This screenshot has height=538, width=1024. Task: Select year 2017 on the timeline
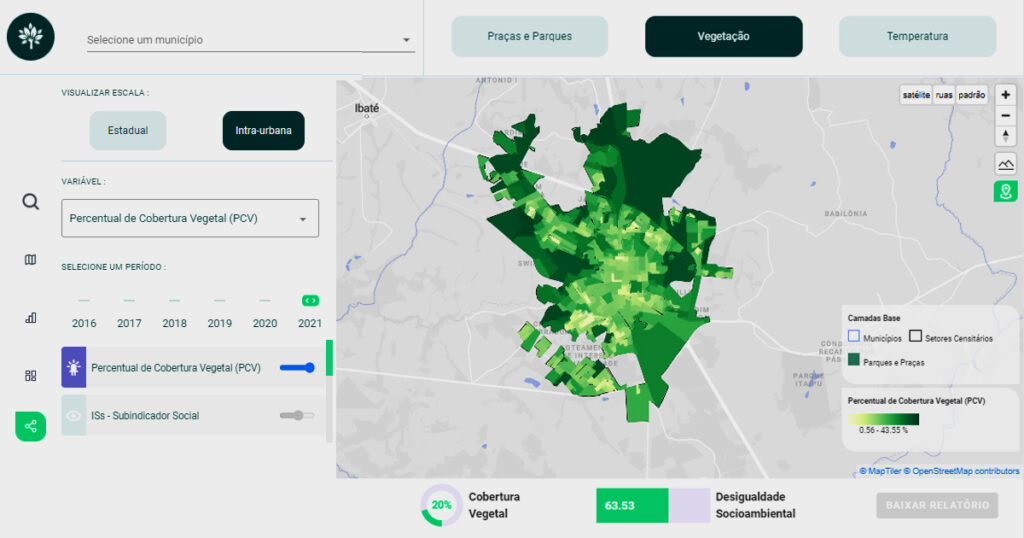pos(129,323)
